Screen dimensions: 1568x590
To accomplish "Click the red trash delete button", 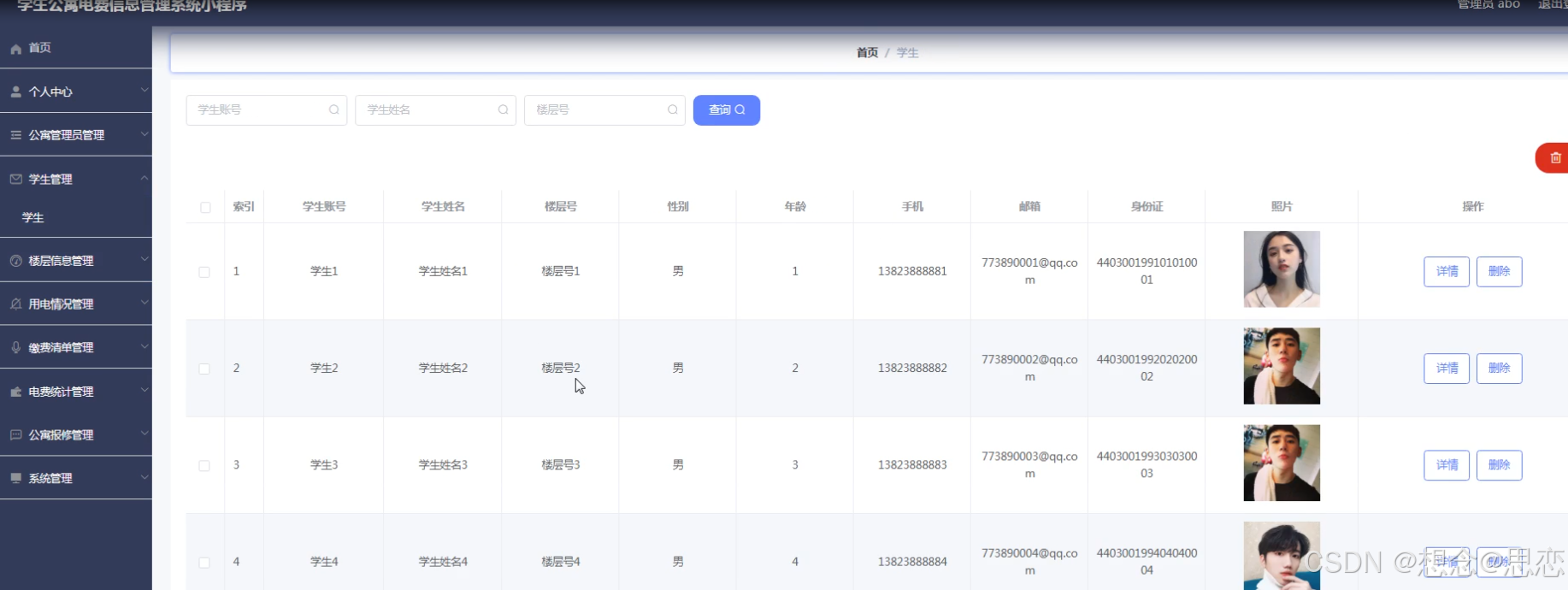I will coord(1553,158).
